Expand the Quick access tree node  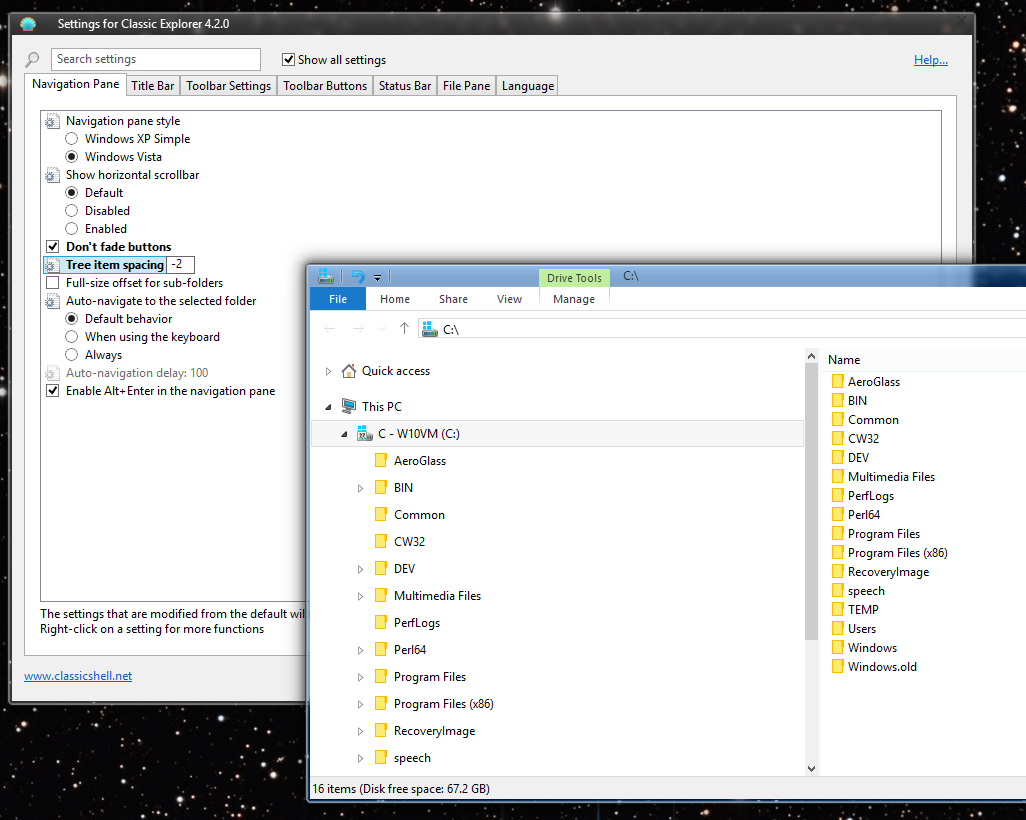(x=328, y=372)
